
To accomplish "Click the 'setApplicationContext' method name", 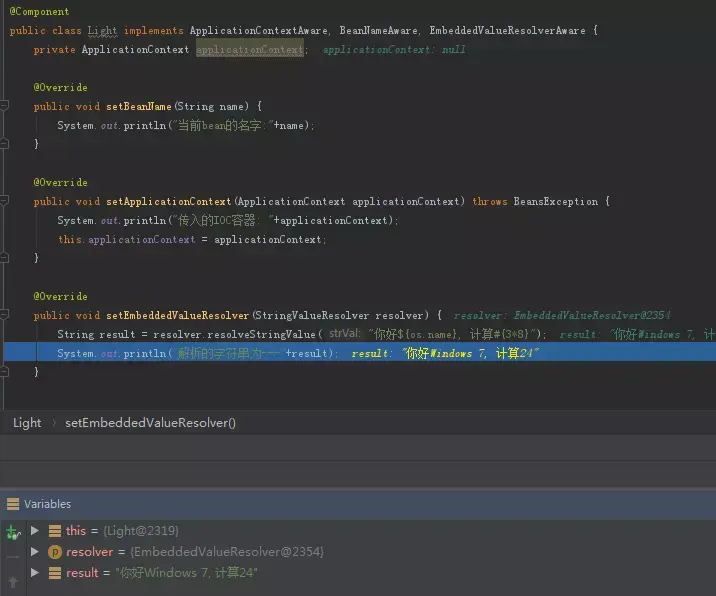I will [168, 201].
